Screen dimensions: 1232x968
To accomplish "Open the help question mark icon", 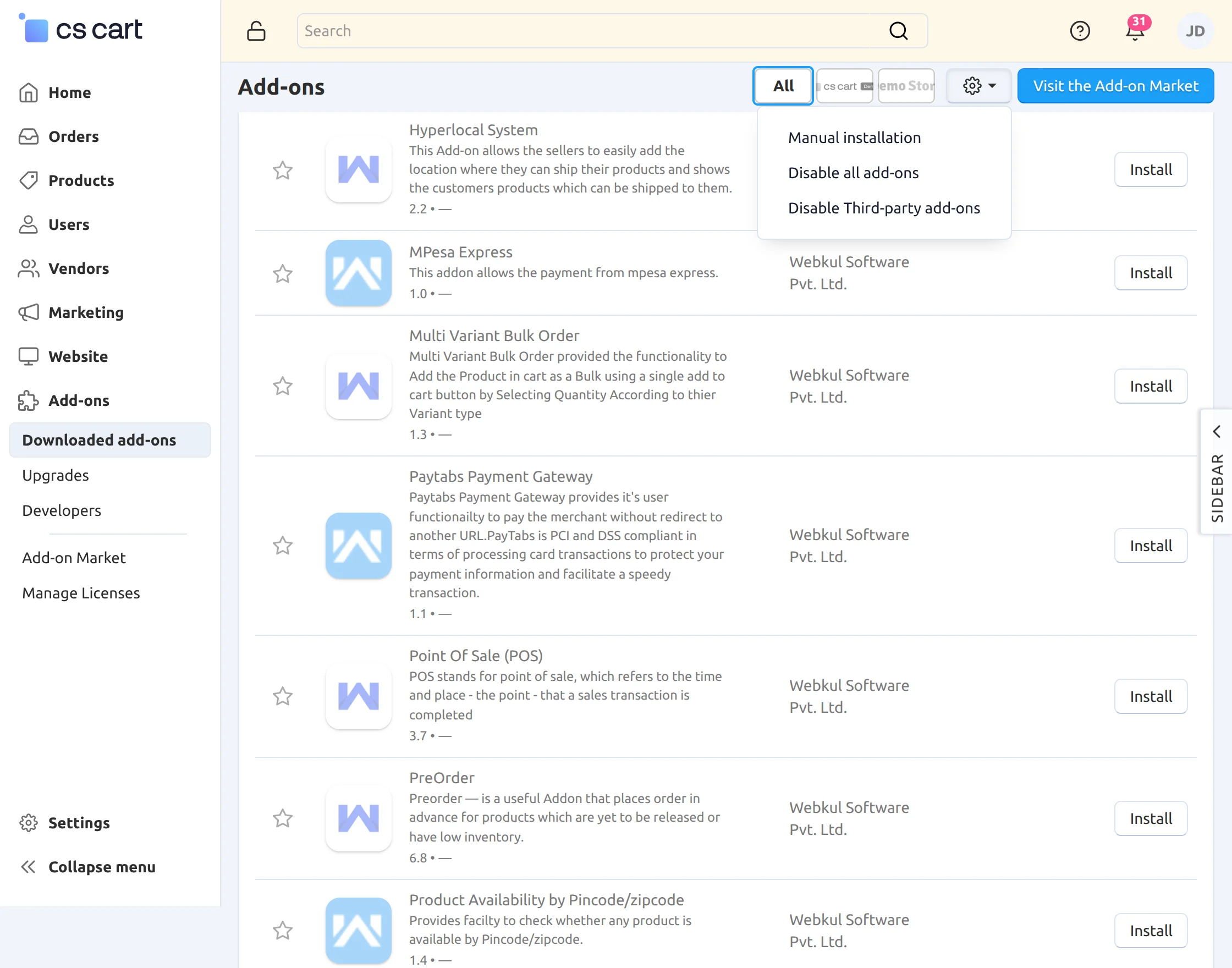I will 1080,31.
